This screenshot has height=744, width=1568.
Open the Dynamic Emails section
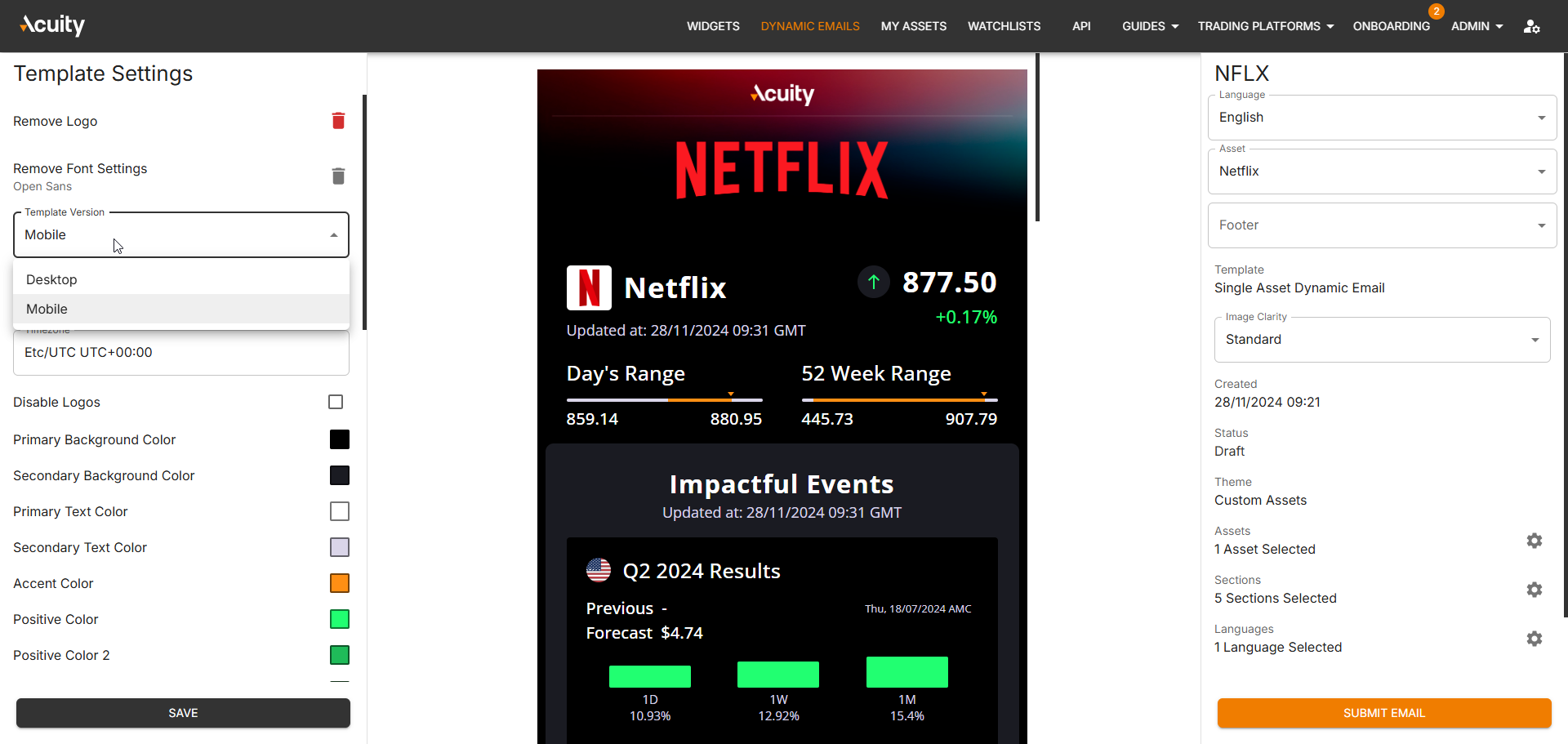(x=810, y=26)
